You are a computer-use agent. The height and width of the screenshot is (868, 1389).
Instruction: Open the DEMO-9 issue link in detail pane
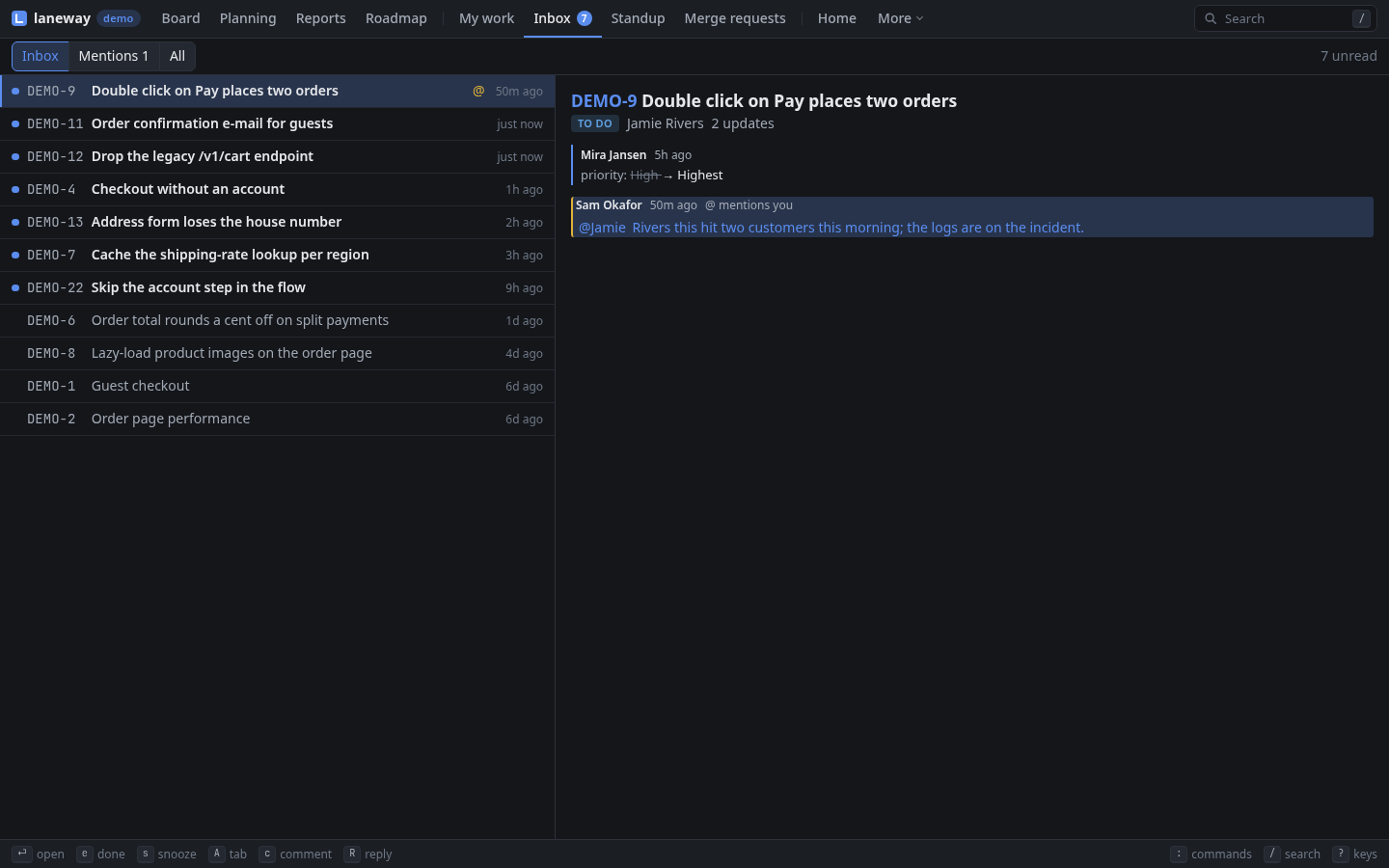coord(604,101)
